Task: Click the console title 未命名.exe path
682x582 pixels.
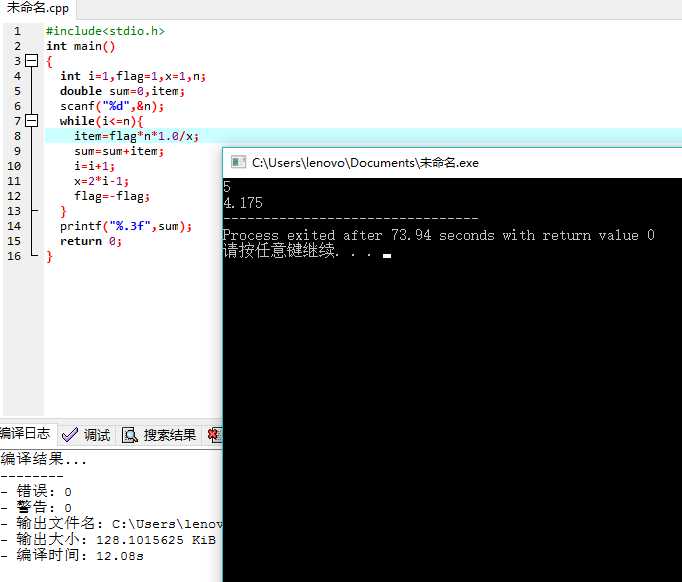Action: click(x=365, y=163)
